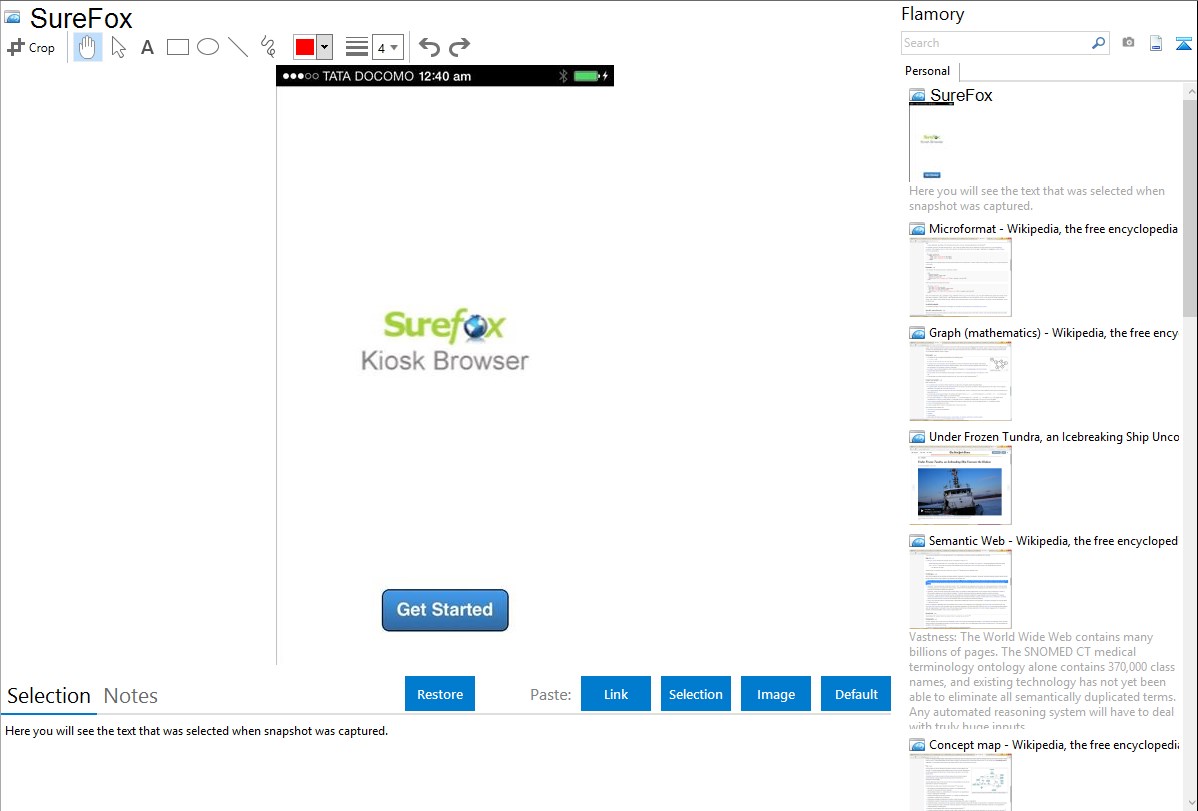This screenshot has height=811, width=1198.
Task: Click the sidebar scroll down arrow
Action: 1190,803
